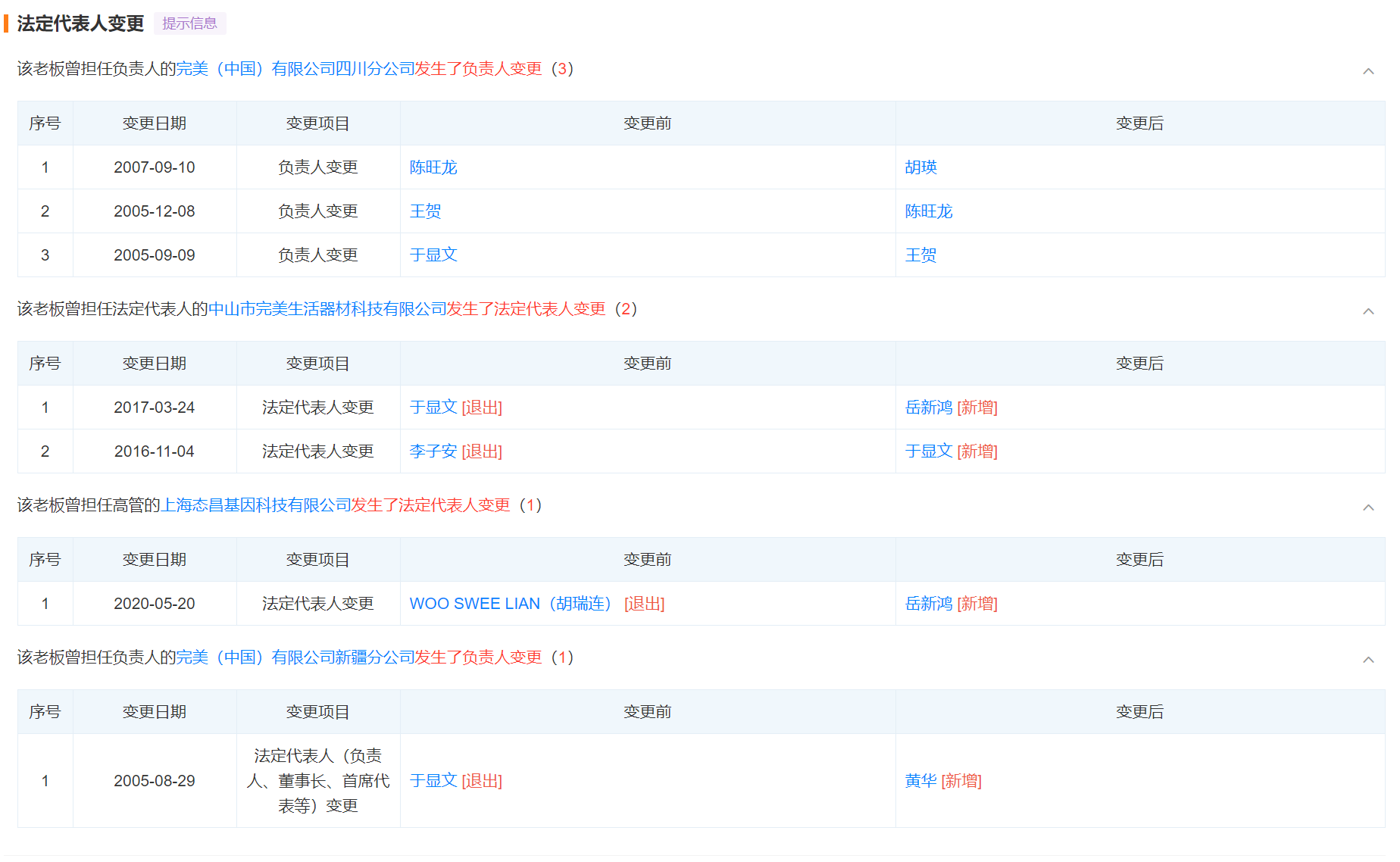Select the date 2005-09-09

click(x=155, y=255)
